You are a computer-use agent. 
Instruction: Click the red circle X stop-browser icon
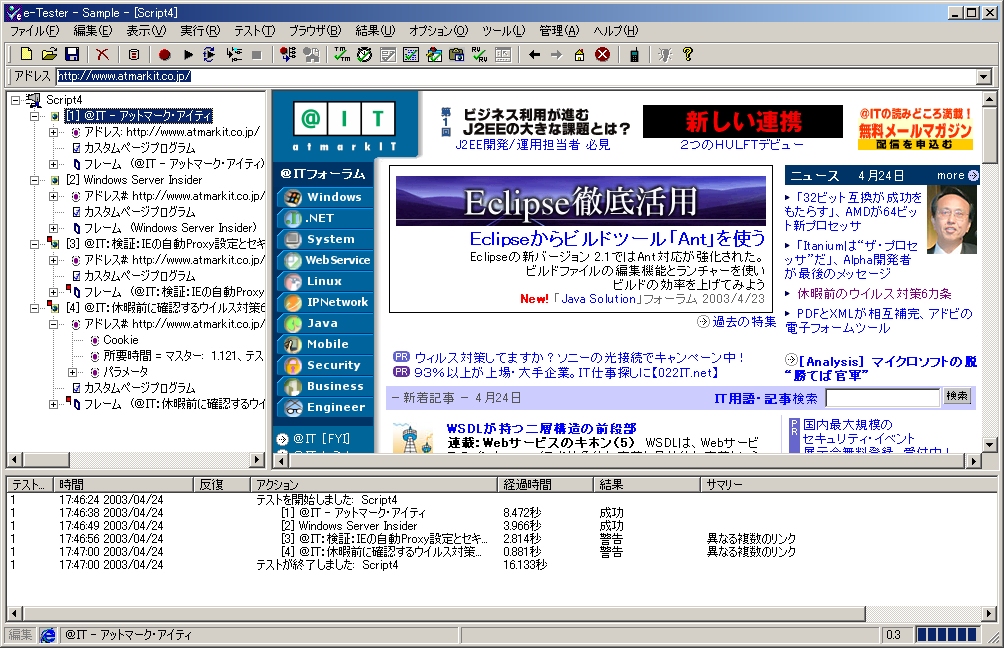[x=603, y=54]
